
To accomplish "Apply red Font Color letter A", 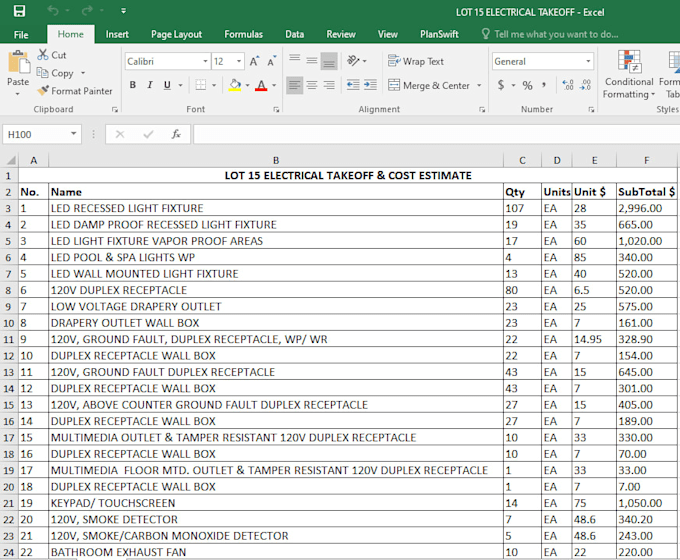I will tap(261, 85).
